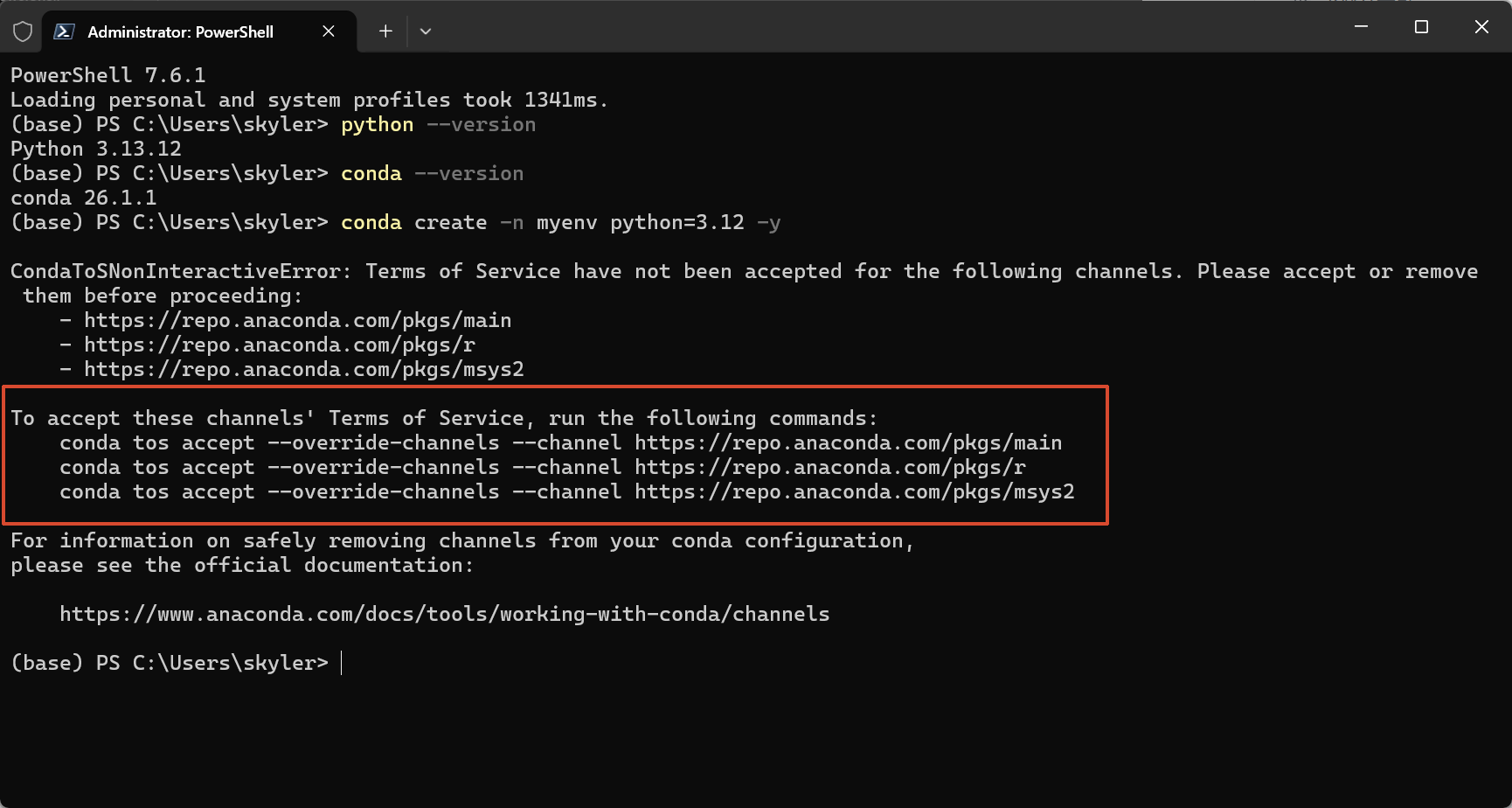Click the pkgs/msys2 URL in the tos accept command
Viewport: 1512px width, 808px height.
(854, 492)
